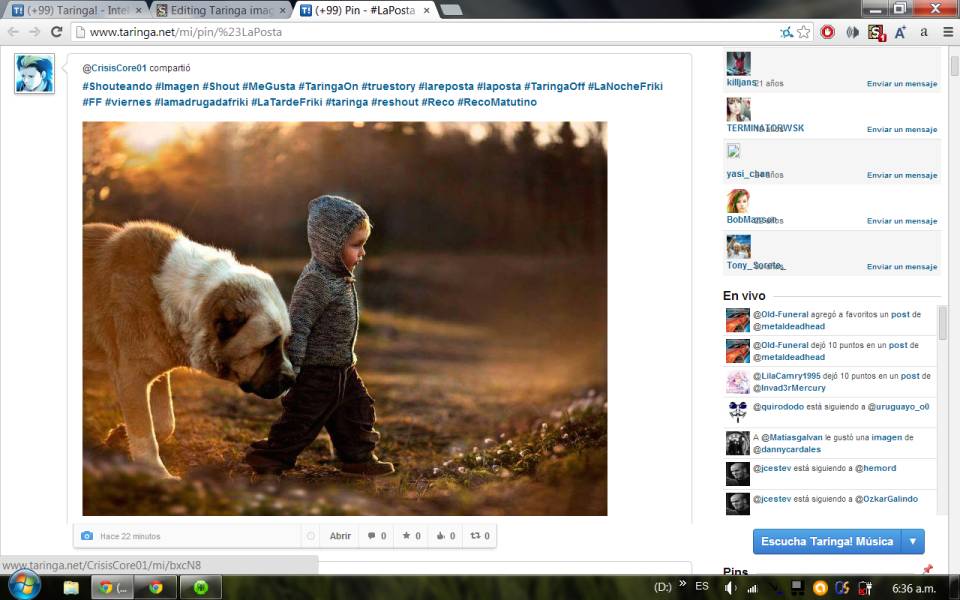Toggle the lowercase 'a' extension icon
The image size is (960, 600).
point(924,32)
